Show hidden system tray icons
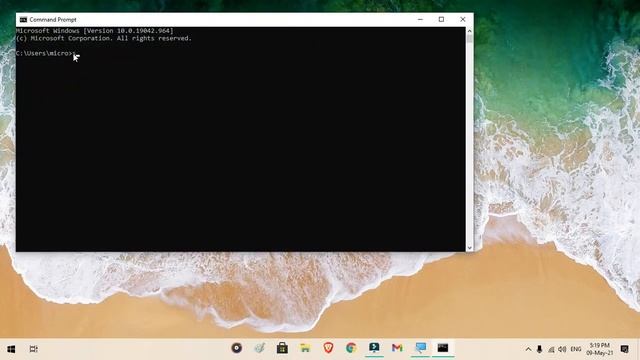This screenshot has height=360, width=640. (528, 349)
